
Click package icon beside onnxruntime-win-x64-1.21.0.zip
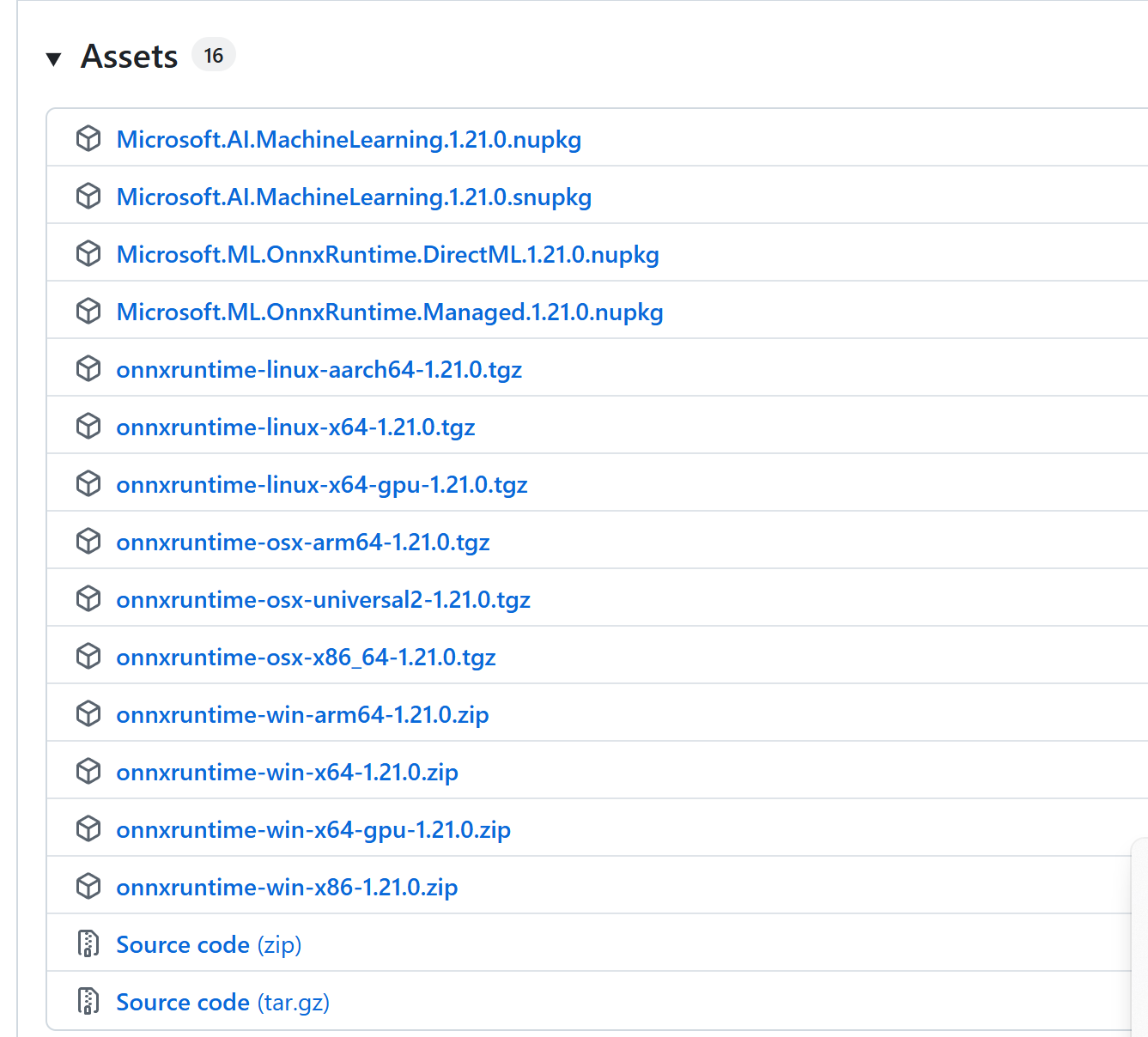point(88,771)
